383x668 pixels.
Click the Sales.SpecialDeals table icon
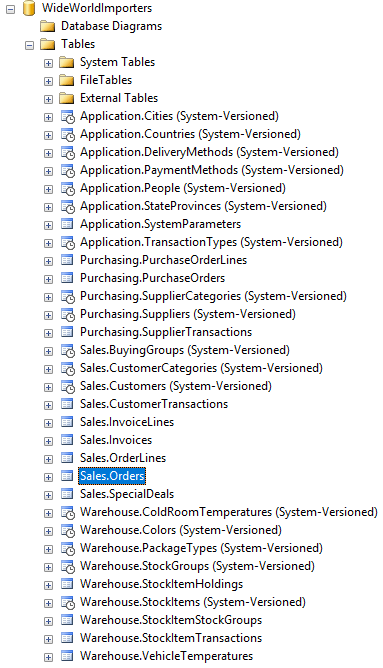(67, 494)
